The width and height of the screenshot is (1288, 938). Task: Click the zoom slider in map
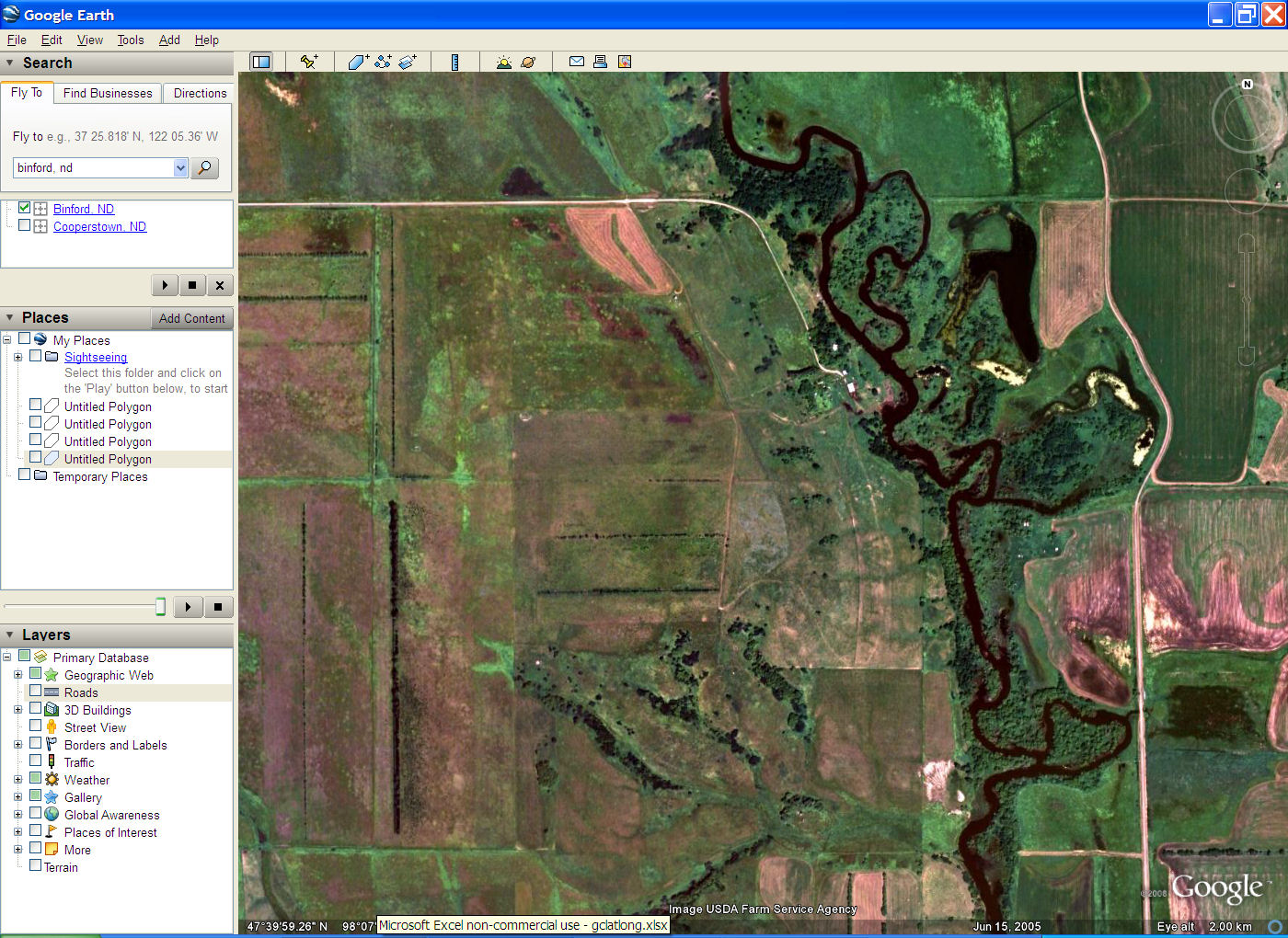pos(1247,299)
